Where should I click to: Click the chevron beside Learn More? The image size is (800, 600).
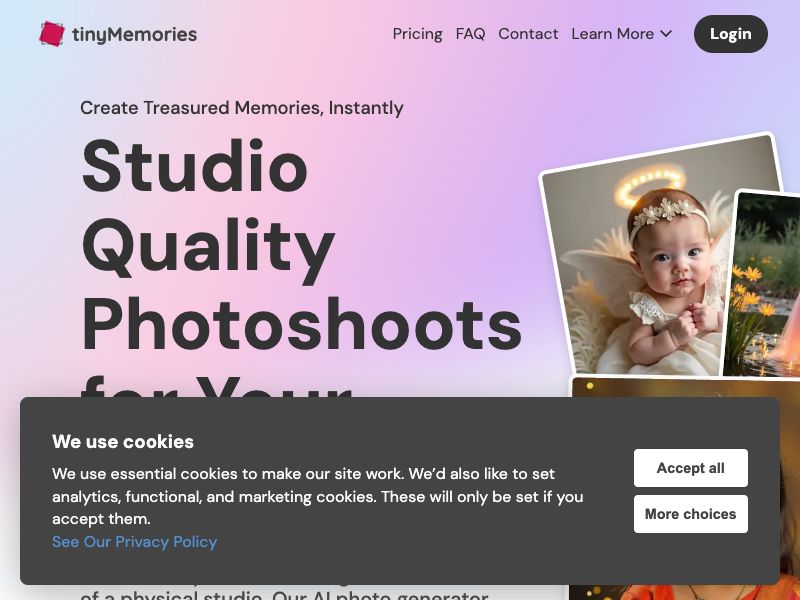pyautogui.click(x=666, y=34)
